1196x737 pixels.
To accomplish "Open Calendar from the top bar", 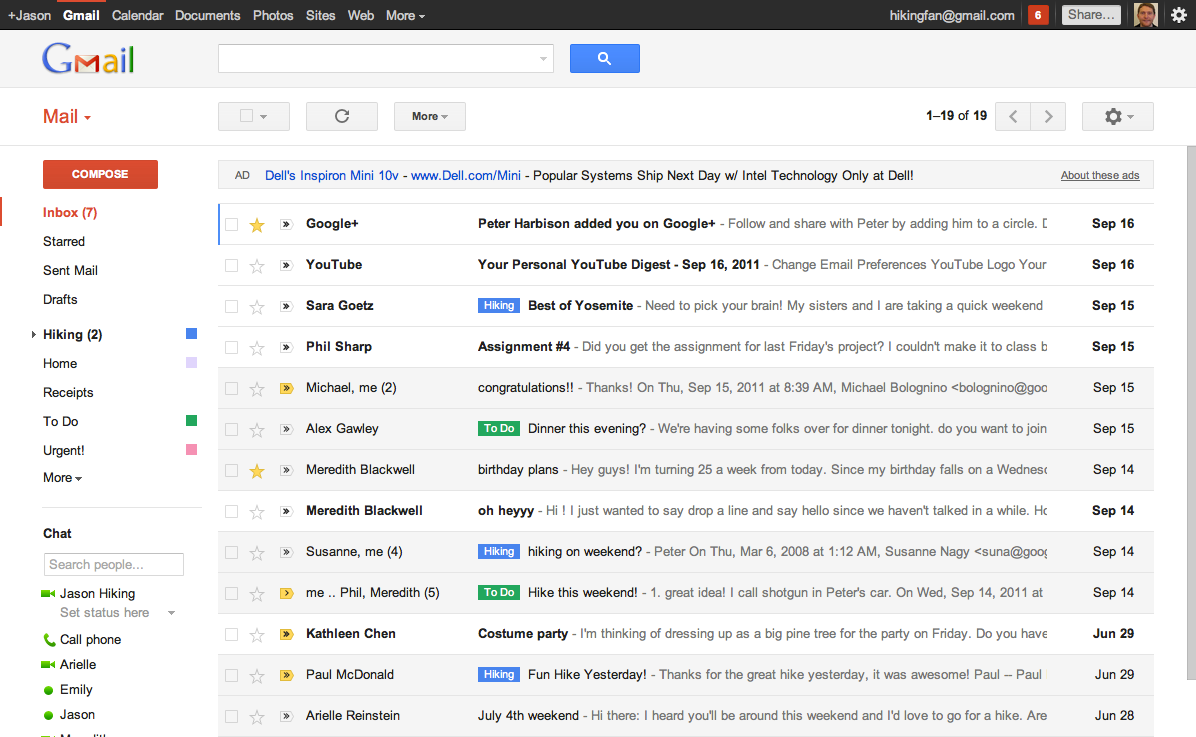I will coord(137,15).
